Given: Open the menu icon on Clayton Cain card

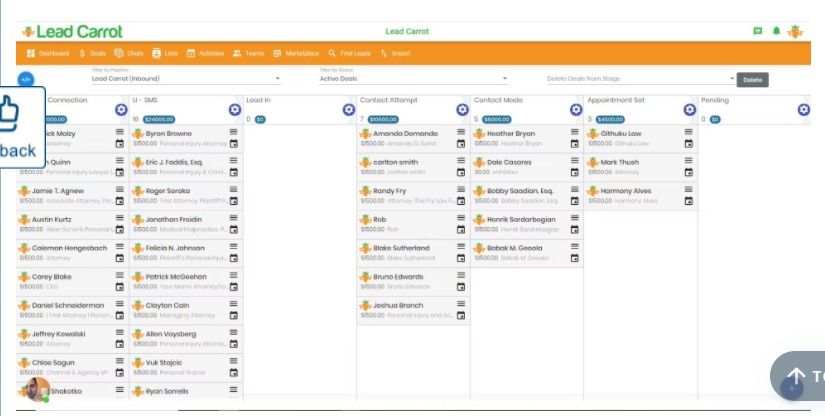Looking at the screenshot, I should 233,303.
